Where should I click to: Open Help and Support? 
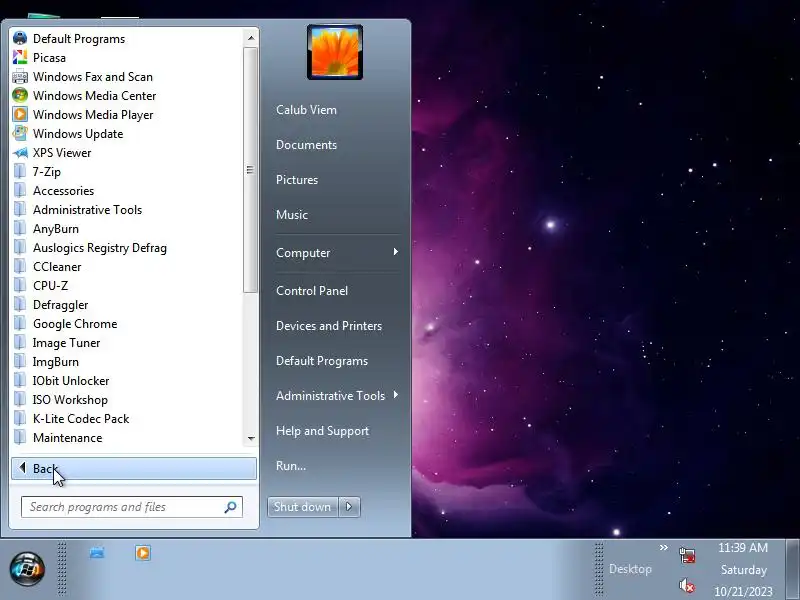322,431
